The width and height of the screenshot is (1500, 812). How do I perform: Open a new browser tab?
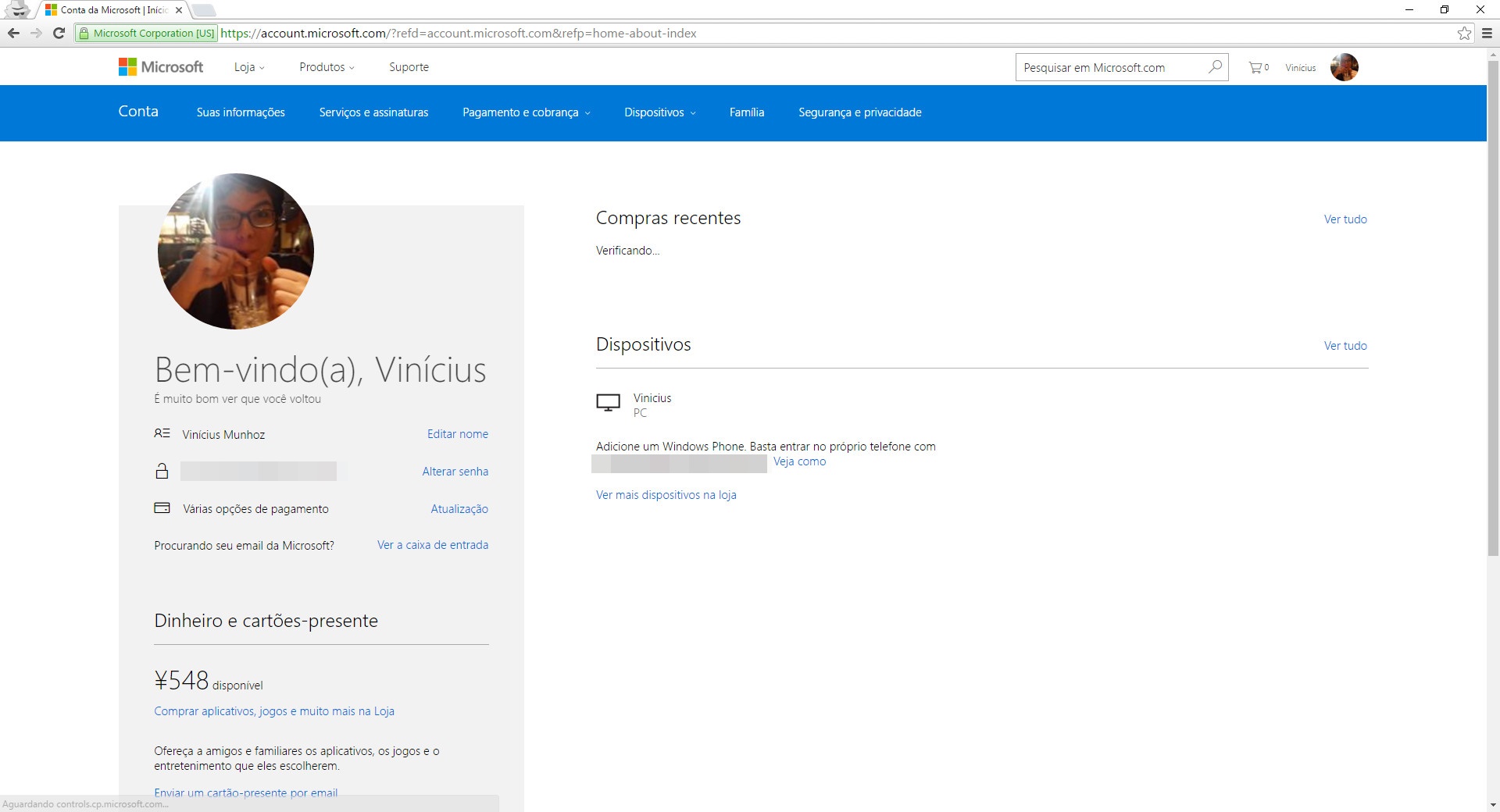204,10
